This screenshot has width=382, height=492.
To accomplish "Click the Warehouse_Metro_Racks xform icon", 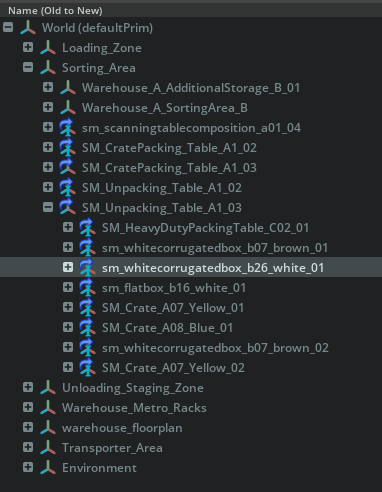I will 48,408.
